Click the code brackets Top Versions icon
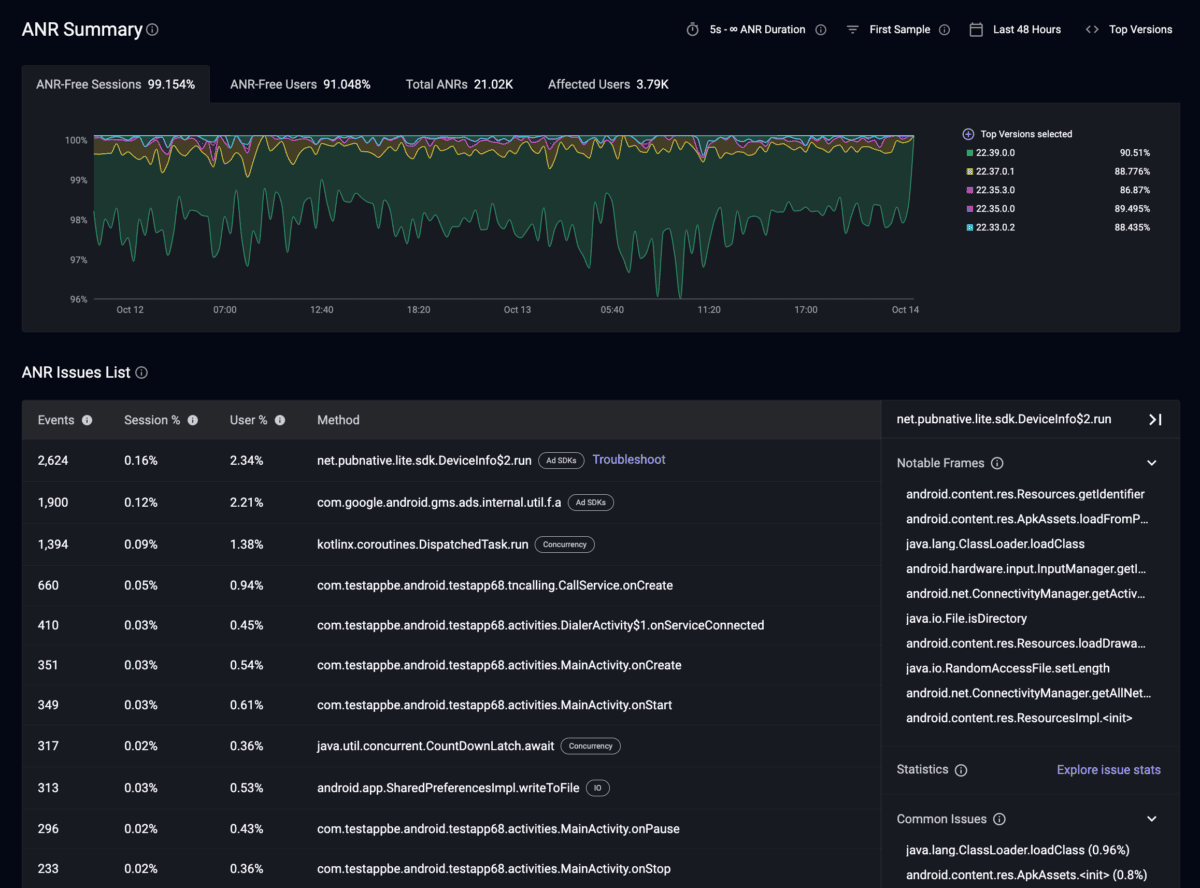Screen dimensions: 1200x888 point(1092,30)
